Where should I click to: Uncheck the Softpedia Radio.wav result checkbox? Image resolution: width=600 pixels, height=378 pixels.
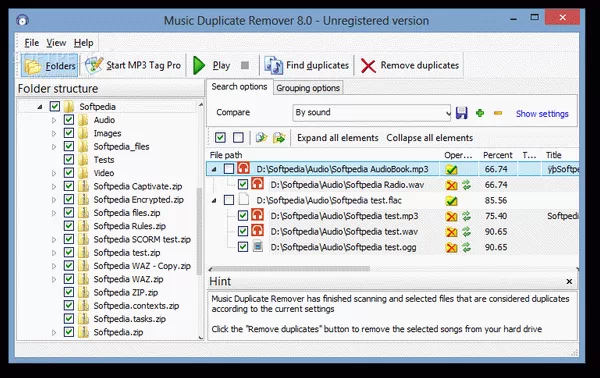click(x=243, y=184)
